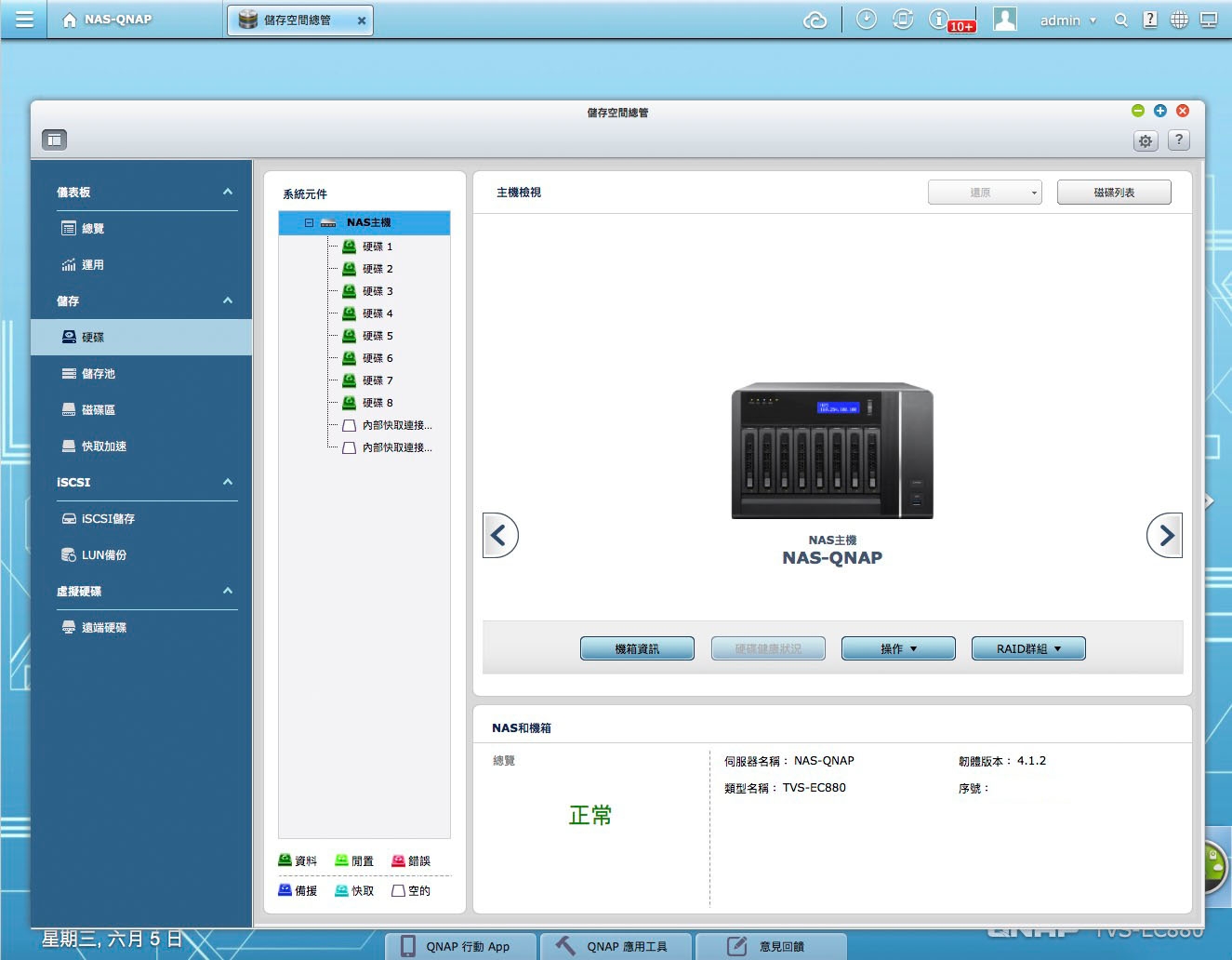Click the 4.1.2 firmware version text
The image size is (1232, 960).
point(1031,761)
